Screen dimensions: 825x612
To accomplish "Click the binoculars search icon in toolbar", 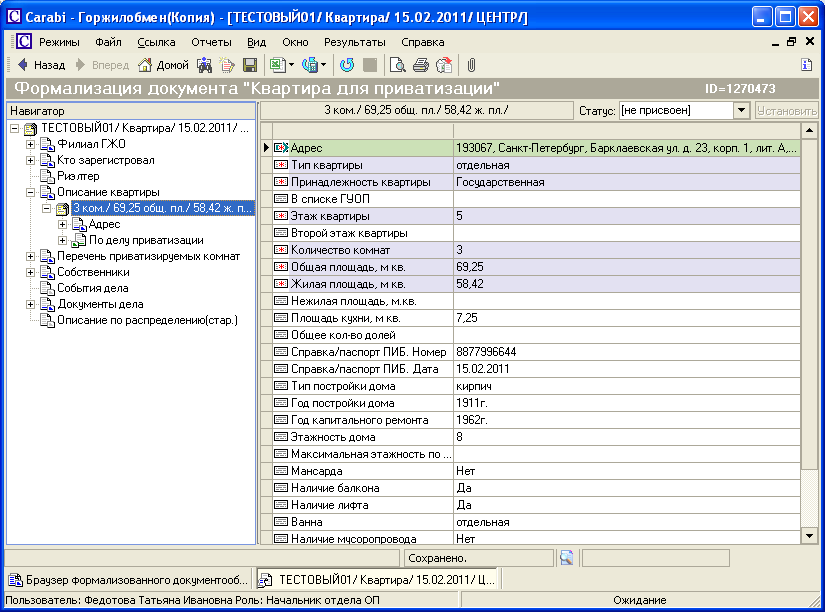I will coord(204,65).
